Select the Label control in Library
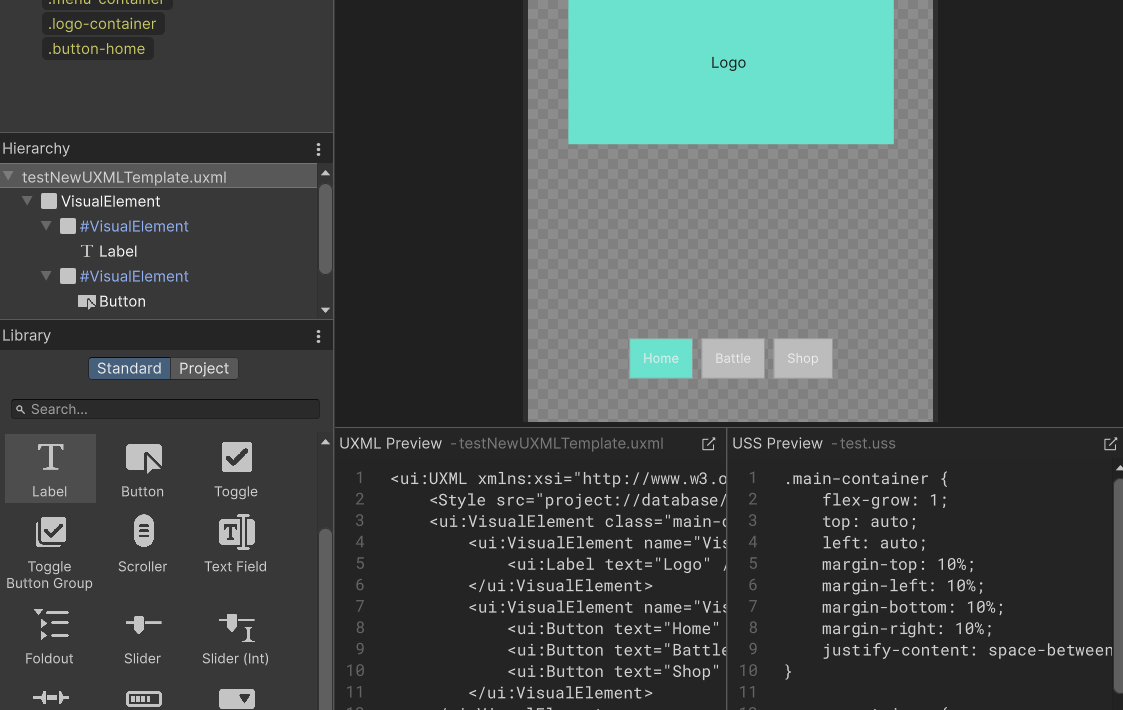1123x710 pixels. (50, 467)
